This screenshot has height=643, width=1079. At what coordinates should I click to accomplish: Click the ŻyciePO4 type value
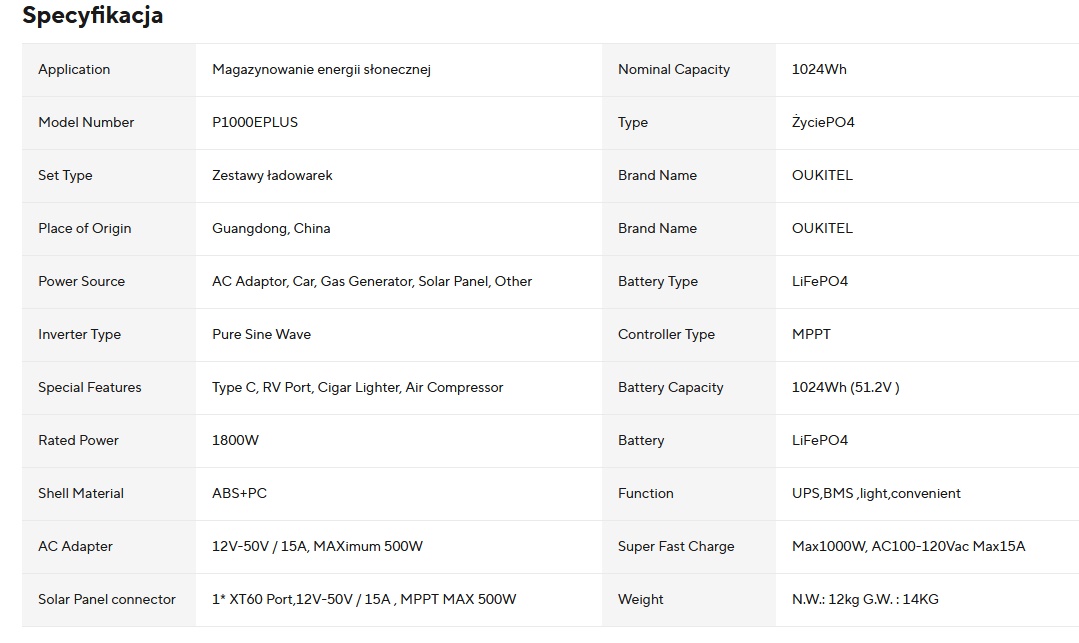point(823,123)
